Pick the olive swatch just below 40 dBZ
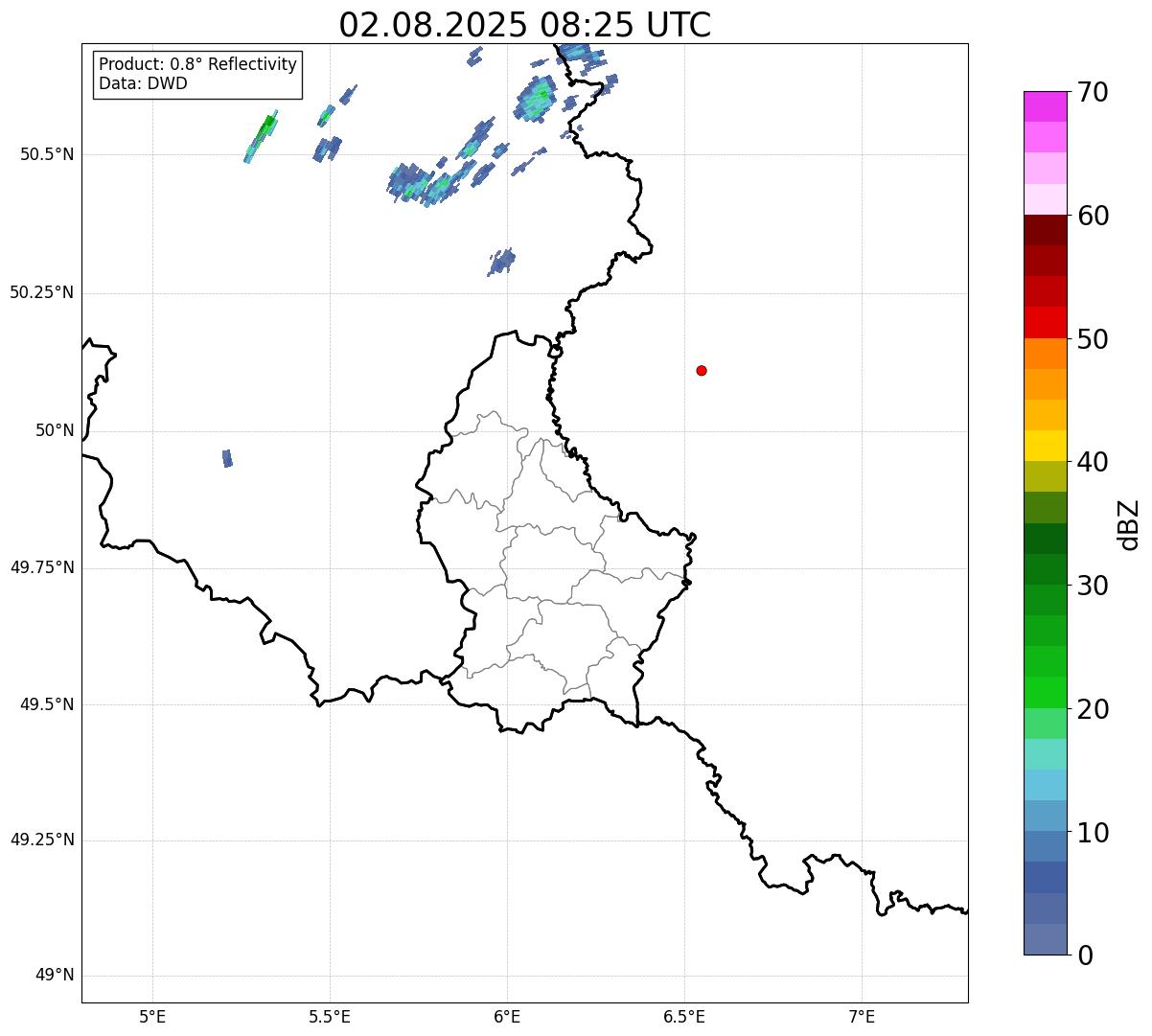This screenshot has width=1152, height=1036. pos(1046,476)
